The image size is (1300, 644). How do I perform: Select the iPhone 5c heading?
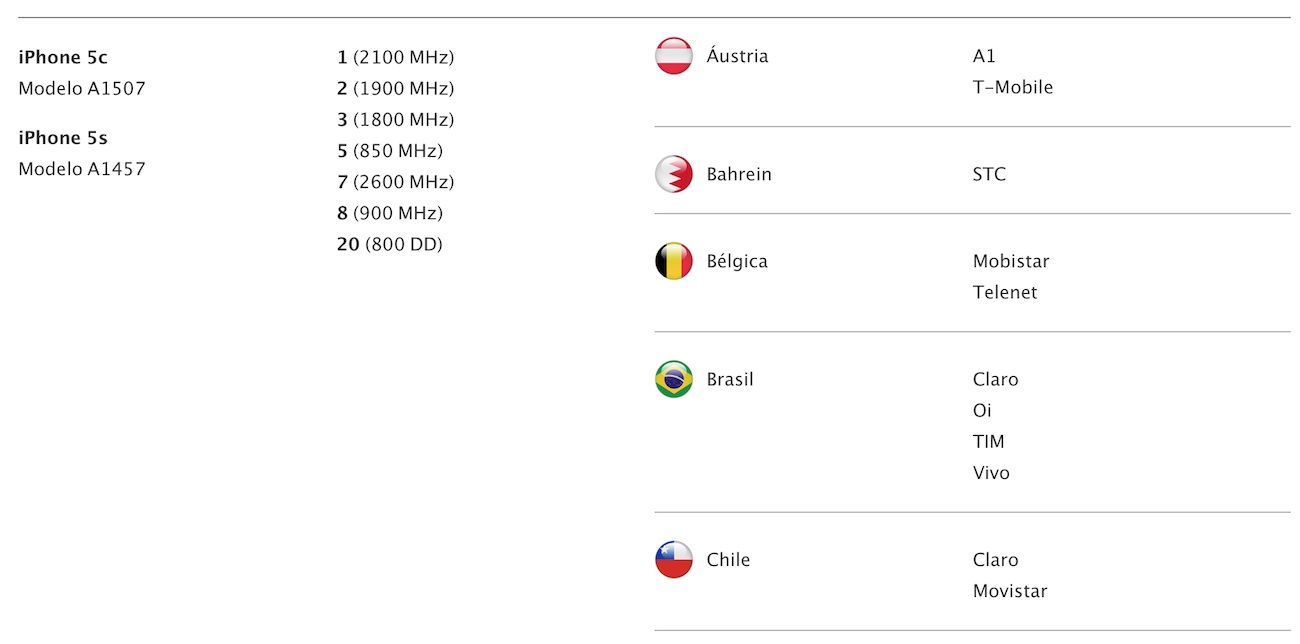tap(63, 57)
